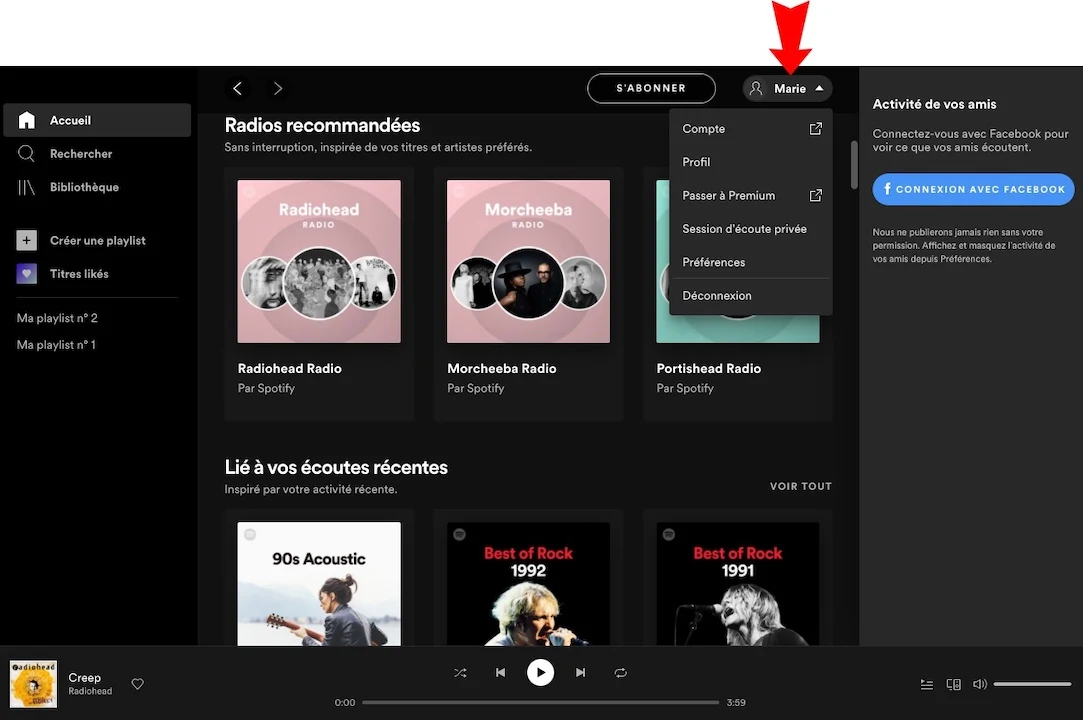Start Session d'écoute privée
1083x720 pixels.
click(x=751, y=229)
